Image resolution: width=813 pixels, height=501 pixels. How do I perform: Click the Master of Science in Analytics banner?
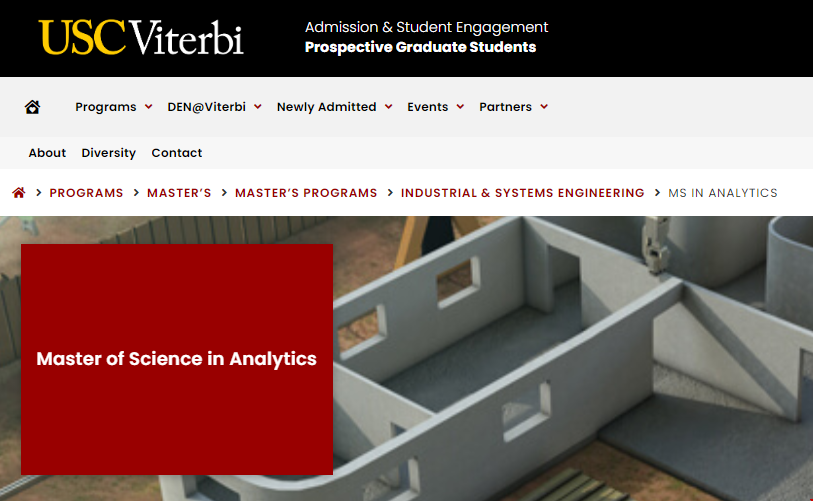(176, 359)
